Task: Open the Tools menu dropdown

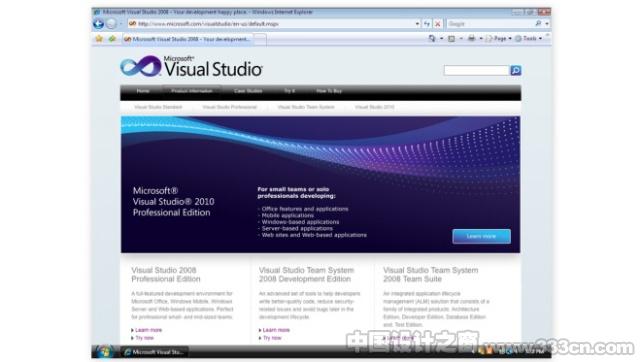Action: 529,38
